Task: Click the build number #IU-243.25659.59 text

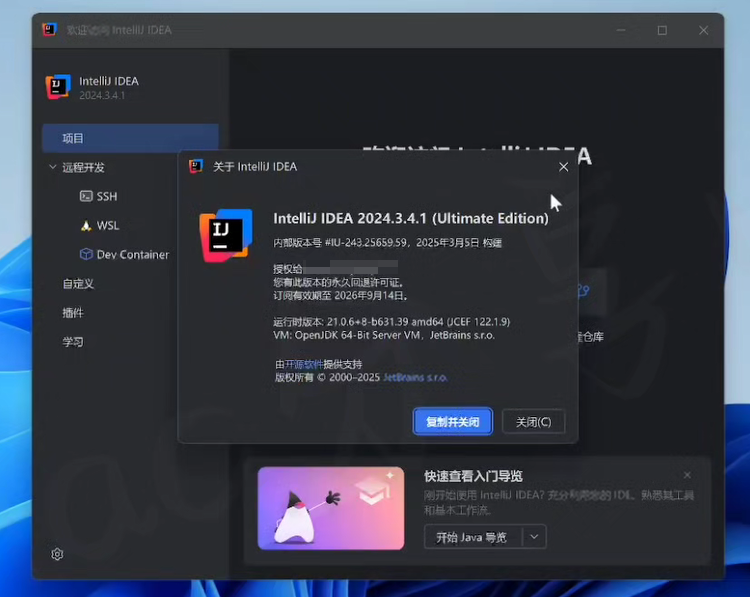Action: (x=366, y=243)
